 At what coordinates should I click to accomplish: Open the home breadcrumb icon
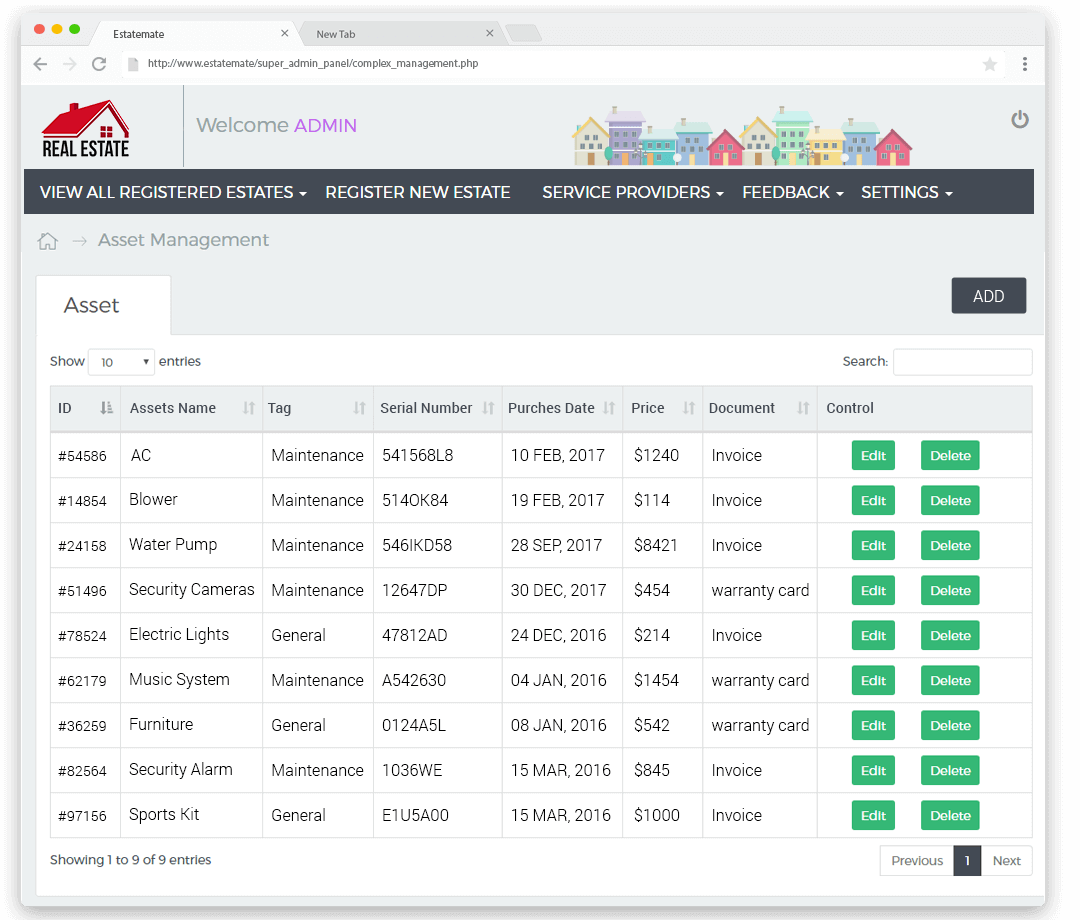pos(47,240)
